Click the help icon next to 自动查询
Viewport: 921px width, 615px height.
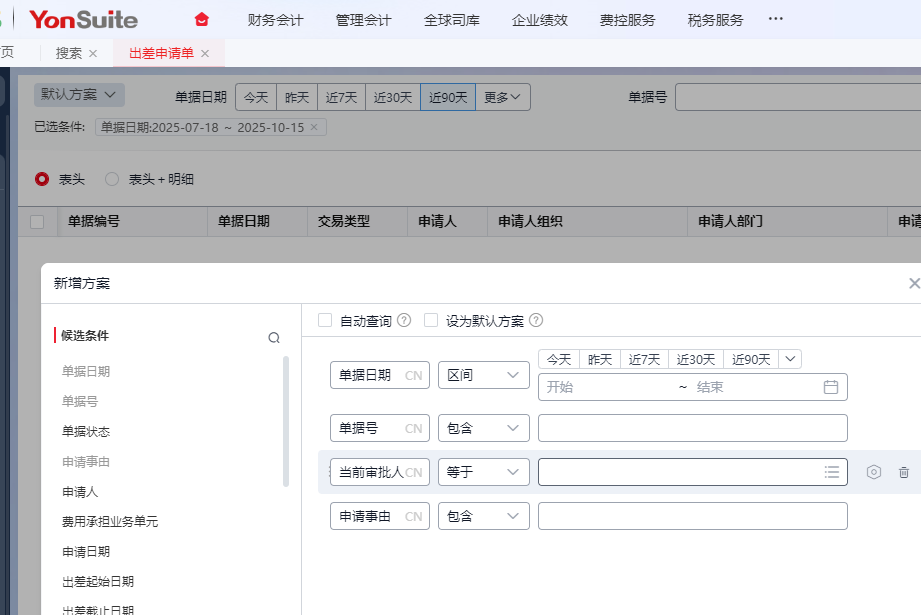(x=404, y=321)
